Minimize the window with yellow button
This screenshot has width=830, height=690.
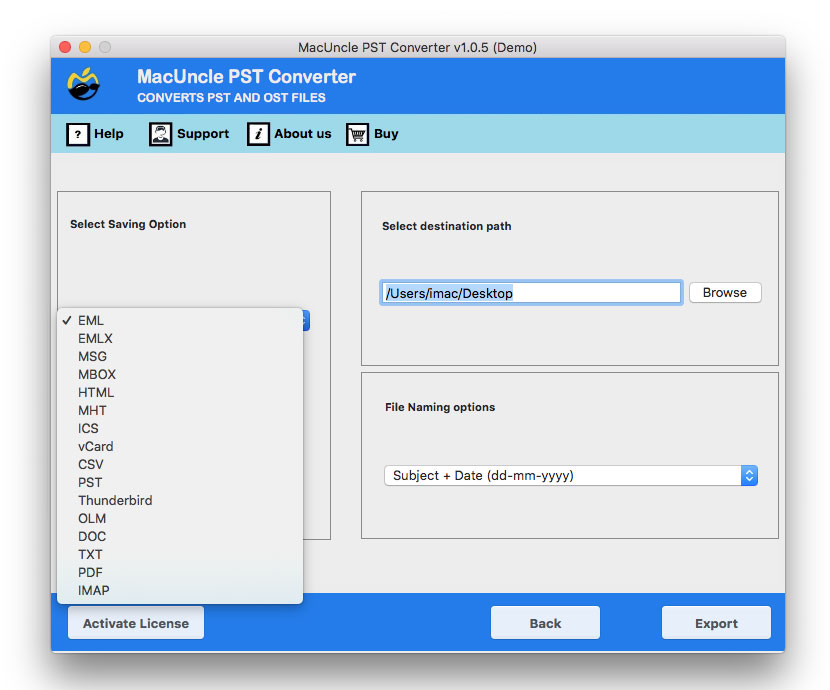85,47
